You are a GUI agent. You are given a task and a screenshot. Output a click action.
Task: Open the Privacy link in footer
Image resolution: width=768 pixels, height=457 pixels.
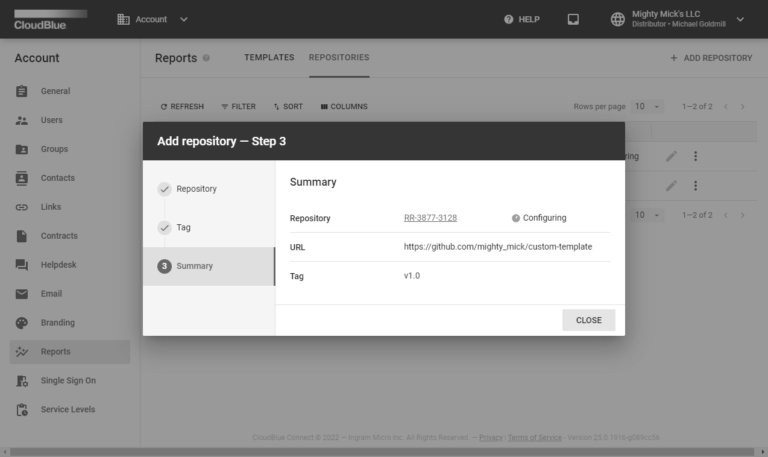pyautogui.click(x=491, y=437)
